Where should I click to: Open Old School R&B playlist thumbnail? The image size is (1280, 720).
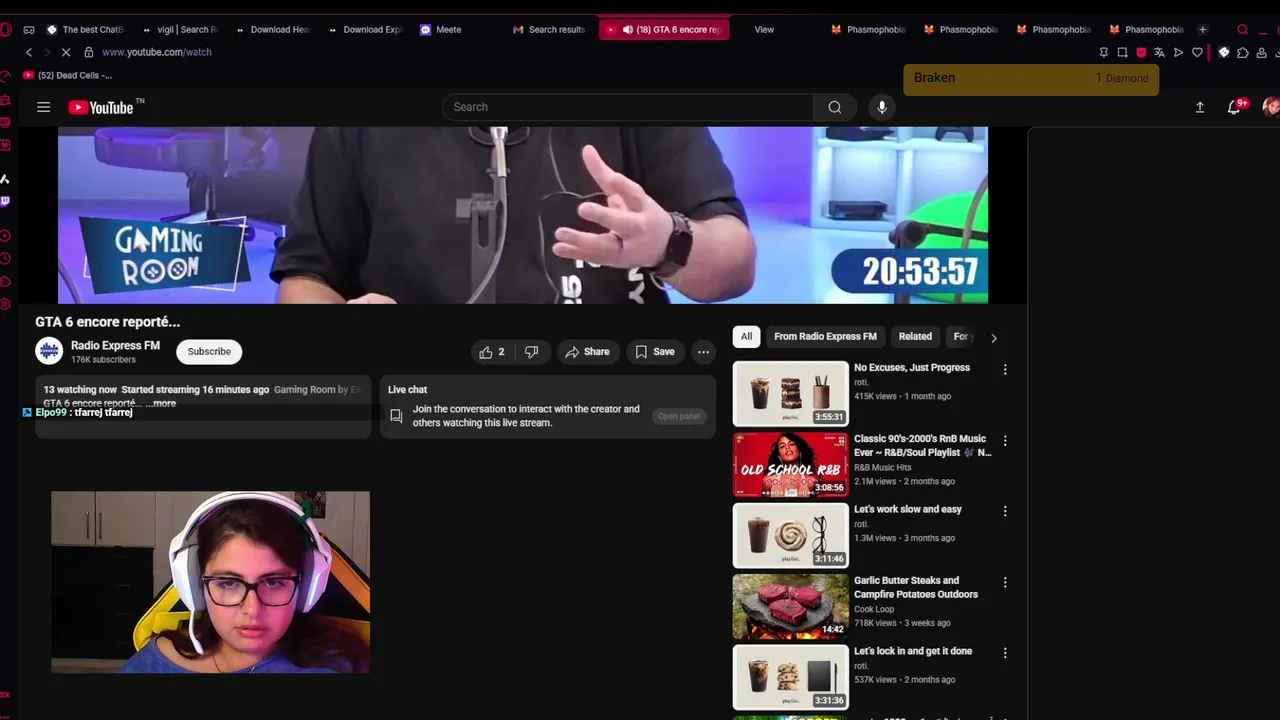click(791, 465)
